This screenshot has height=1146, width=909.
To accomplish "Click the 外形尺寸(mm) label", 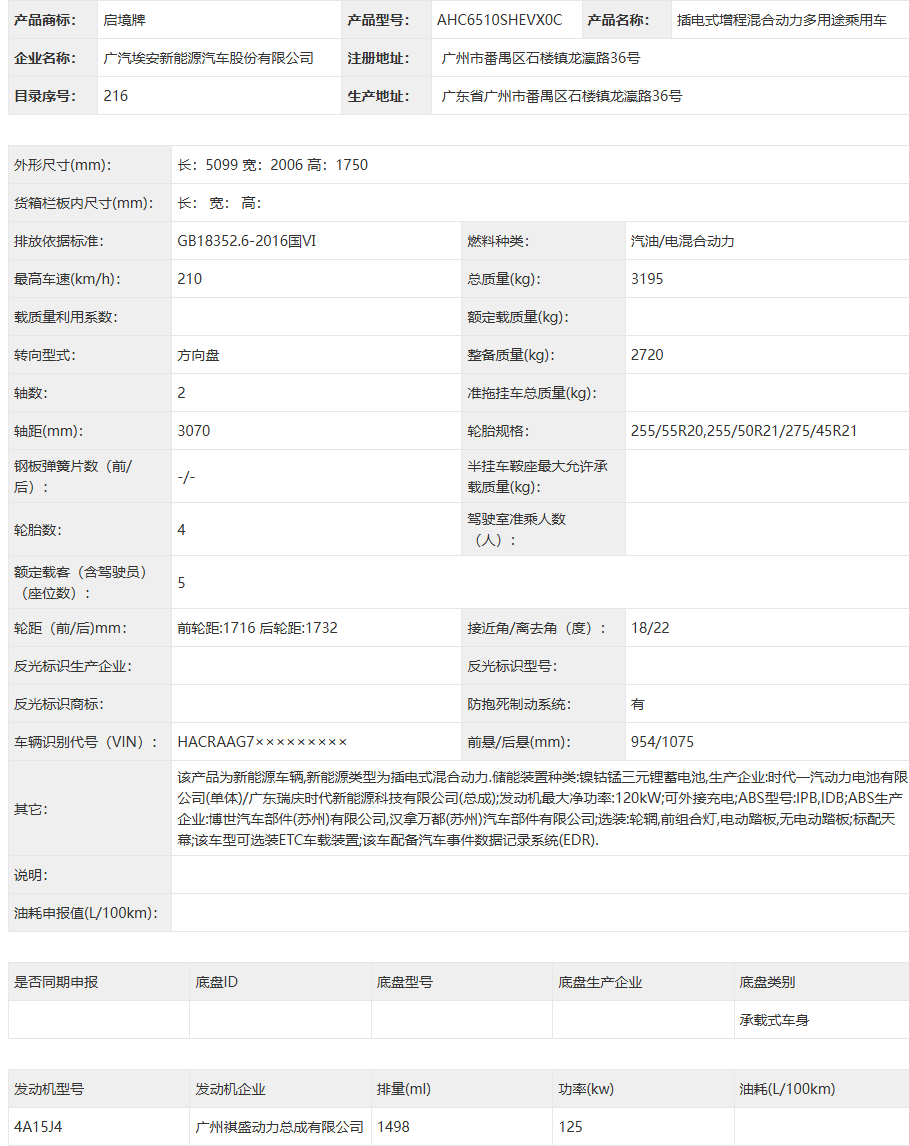I will 62,165.
